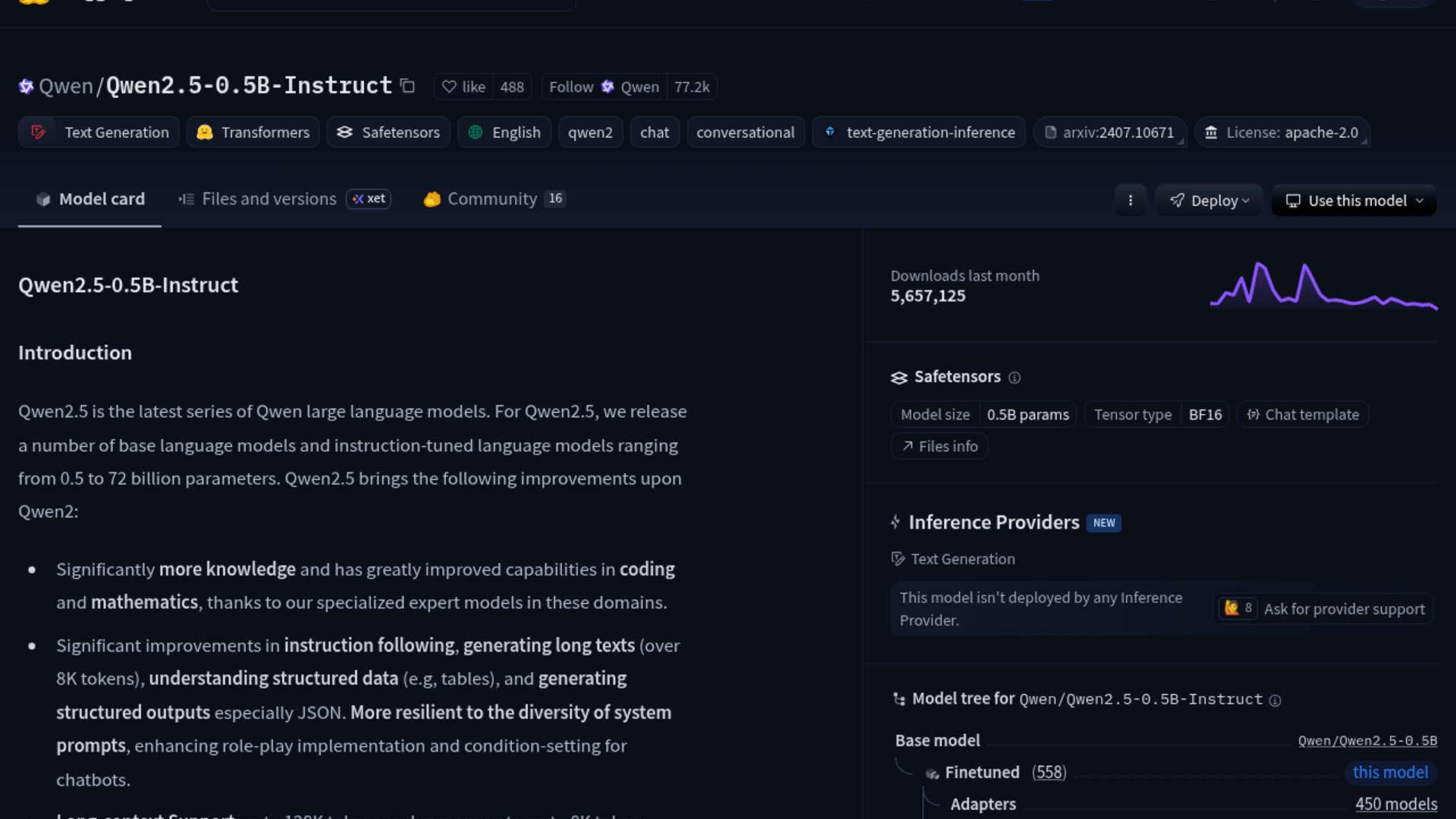Open Files info link
The height and width of the screenshot is (819, 1456).
point(939,446)
